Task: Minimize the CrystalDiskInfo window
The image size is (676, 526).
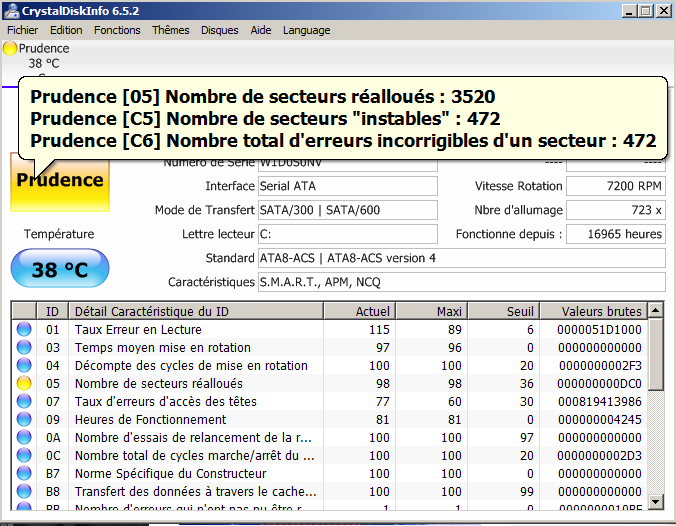Action: click(629, 11)
